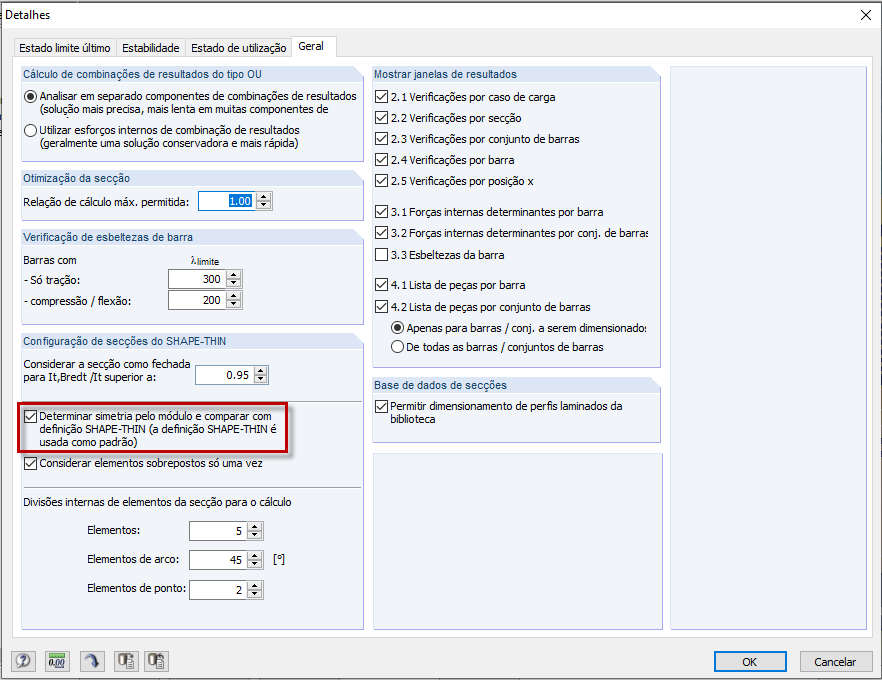Adjust the spinner next to the 1.00 ratio field
Image resolution: width=882 pixels, height=680 pixels.
point(264,201)
